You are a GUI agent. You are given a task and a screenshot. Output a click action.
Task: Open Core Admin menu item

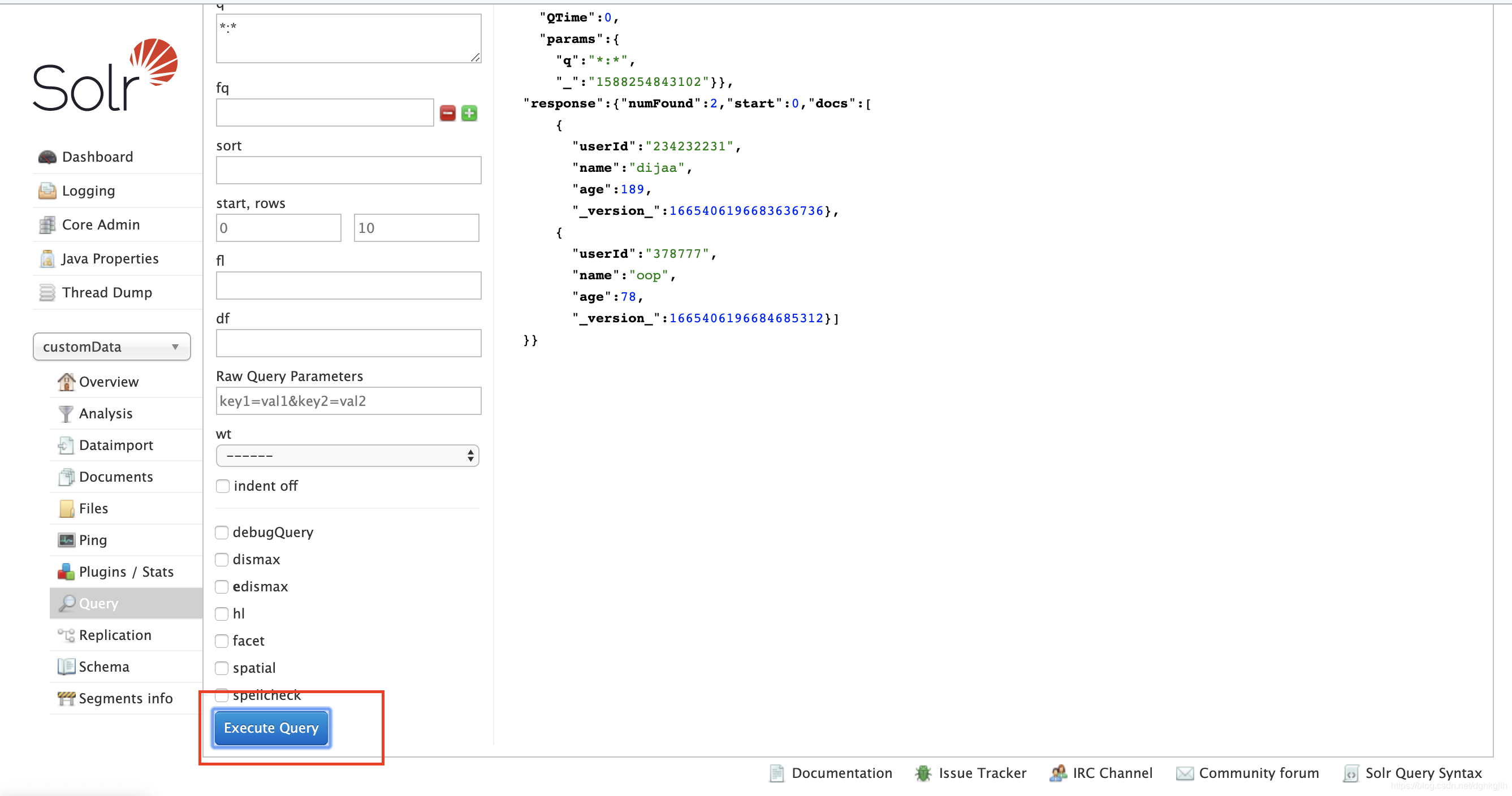[118, 225]
